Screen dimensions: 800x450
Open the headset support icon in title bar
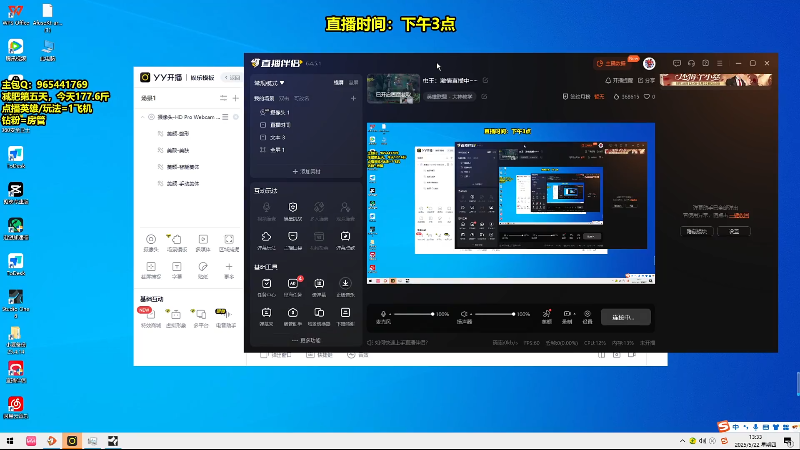pos(691,63)
